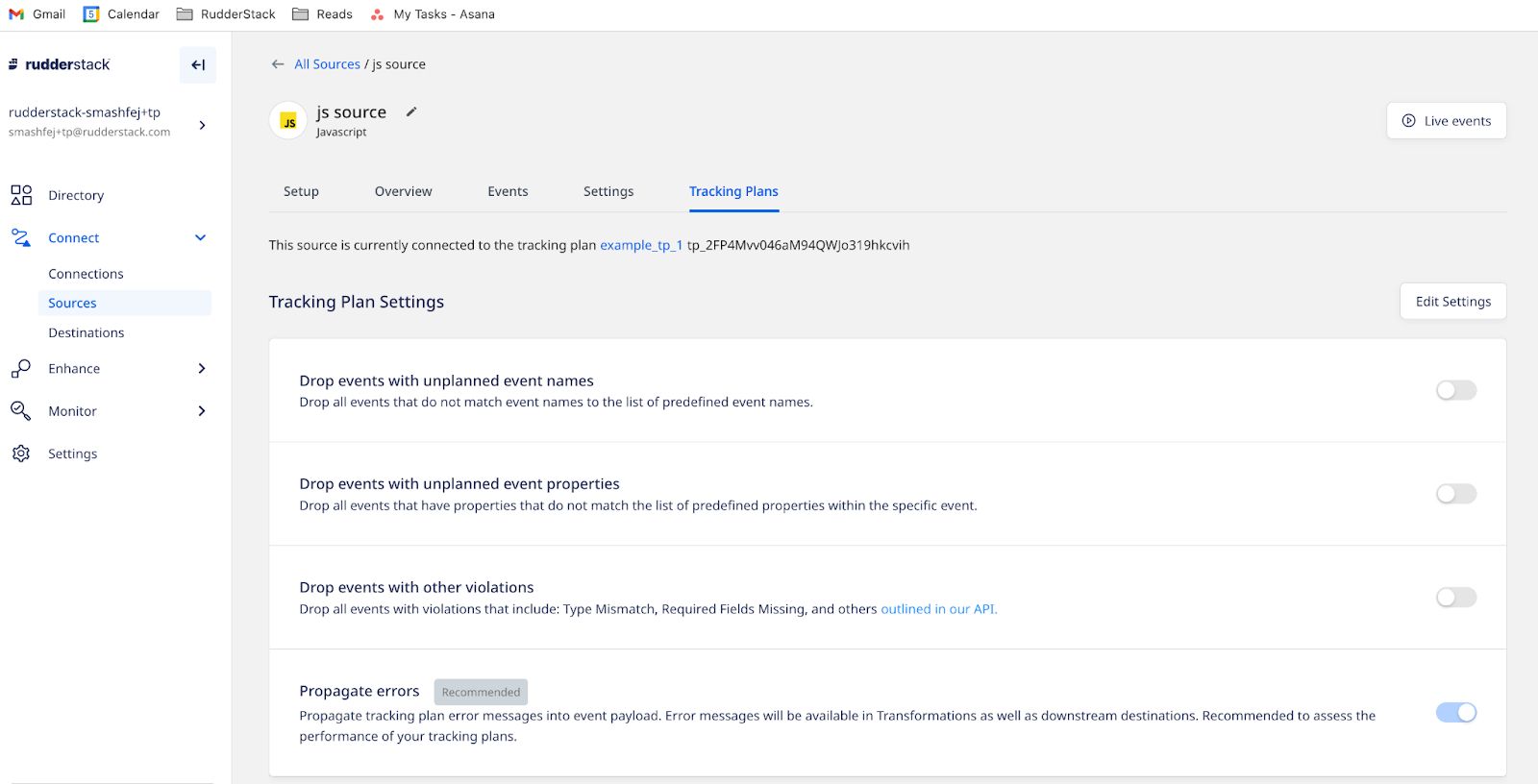The width and height of the screenshot is (1538, 784).
Task: Click the tracking plan ID tp_2FP4Mvv046aM94QWJo319hkcvih
Action: tap(798, 245)
